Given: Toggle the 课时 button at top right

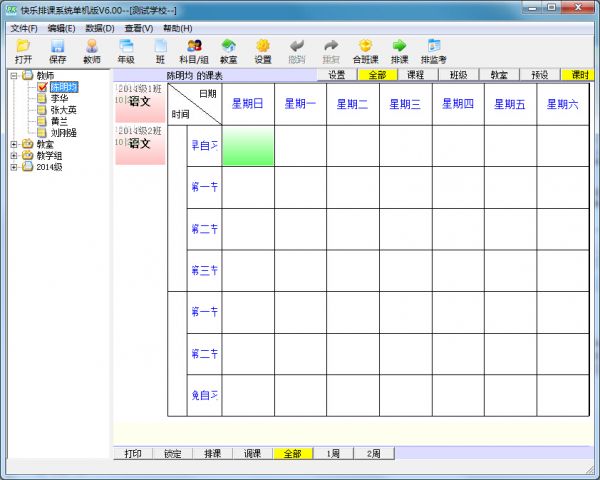Looking at the screenshot, I should pyautogui.click(x=577, y=75).
